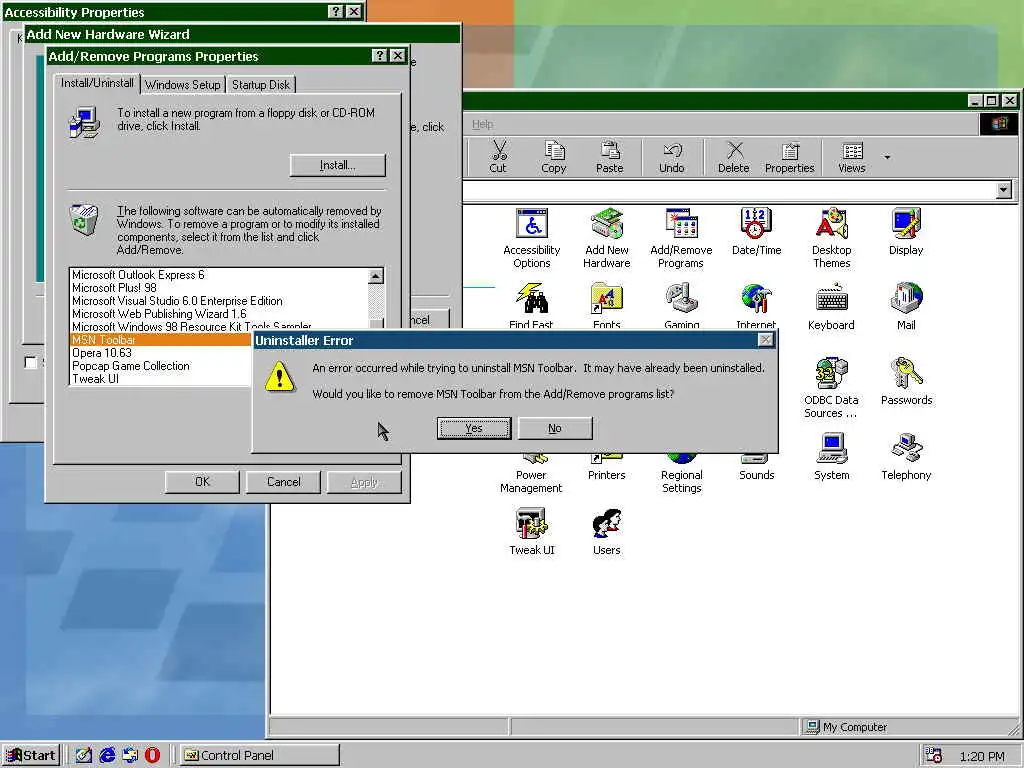
Task: Click the Start button
Action: pos(30,755)
